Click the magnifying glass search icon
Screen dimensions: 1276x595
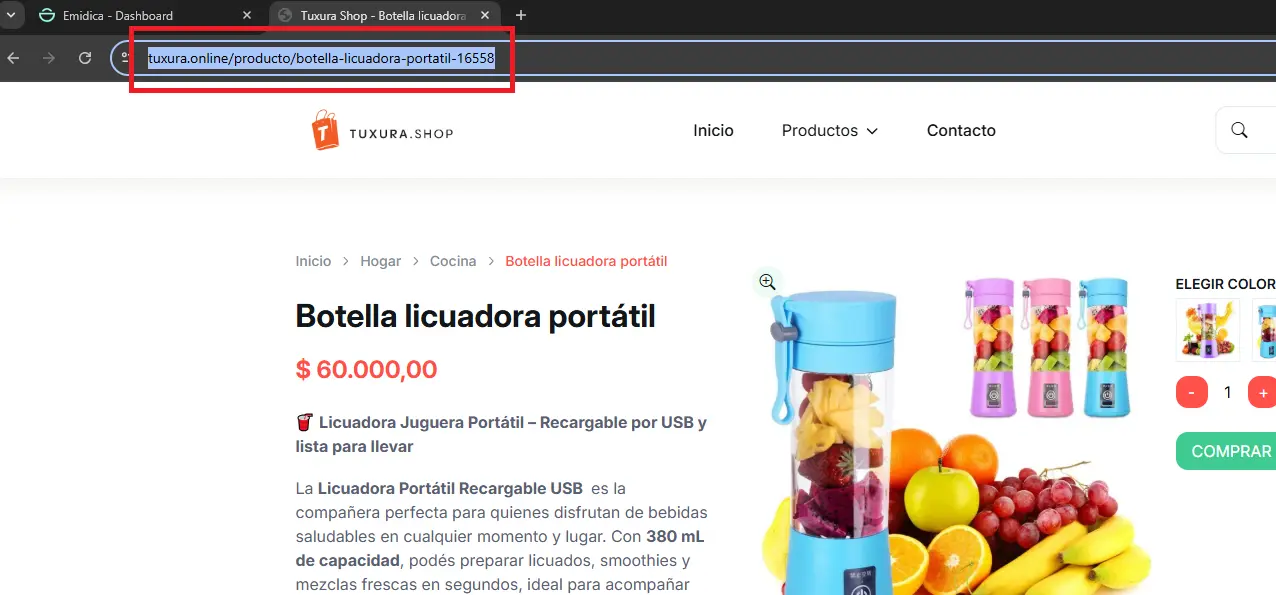1239,130
